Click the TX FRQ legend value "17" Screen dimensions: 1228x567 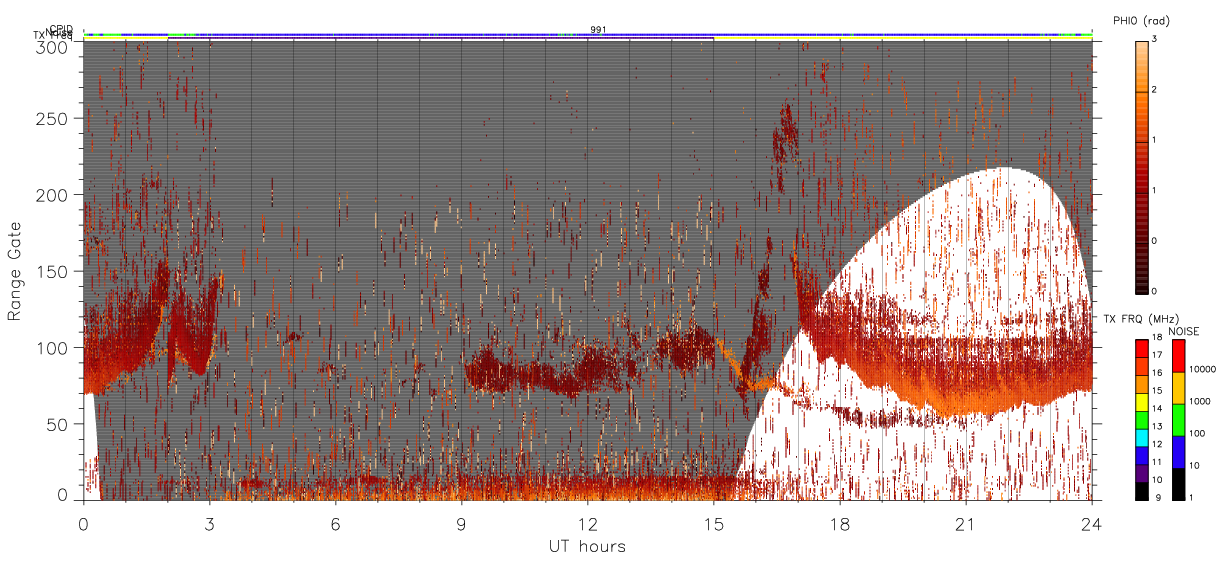point(1157,355)
